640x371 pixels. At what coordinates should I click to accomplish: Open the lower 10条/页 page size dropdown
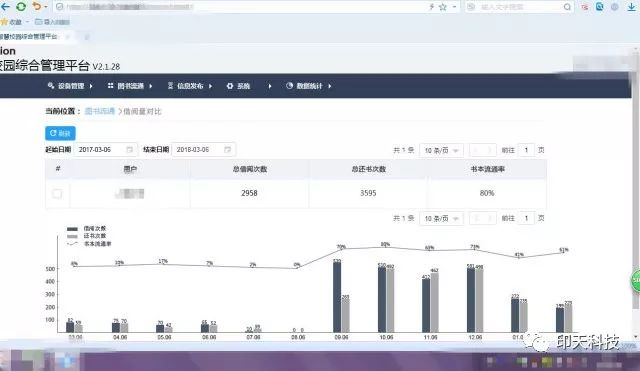coord(441,218)
